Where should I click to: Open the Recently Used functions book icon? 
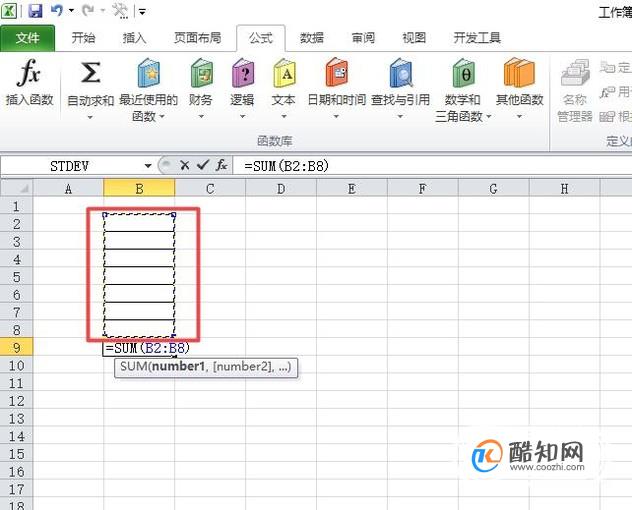point(148,73)
